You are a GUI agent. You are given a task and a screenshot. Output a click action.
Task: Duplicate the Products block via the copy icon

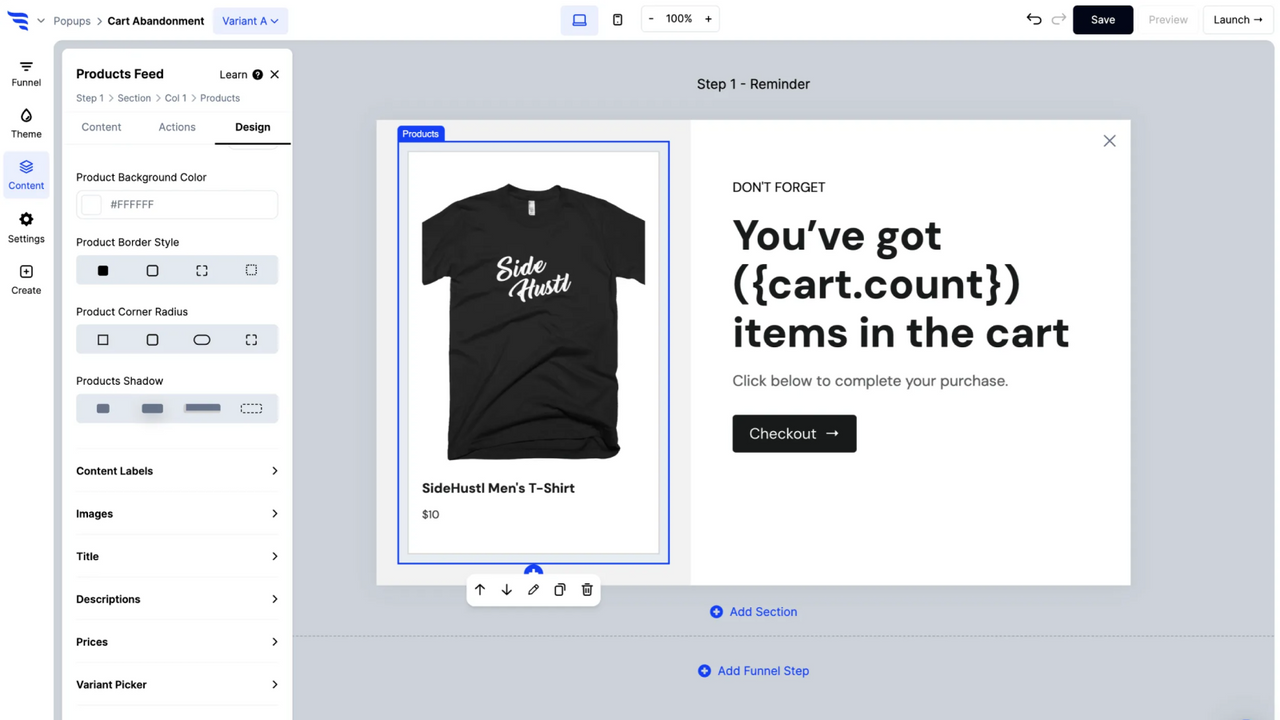560,589
